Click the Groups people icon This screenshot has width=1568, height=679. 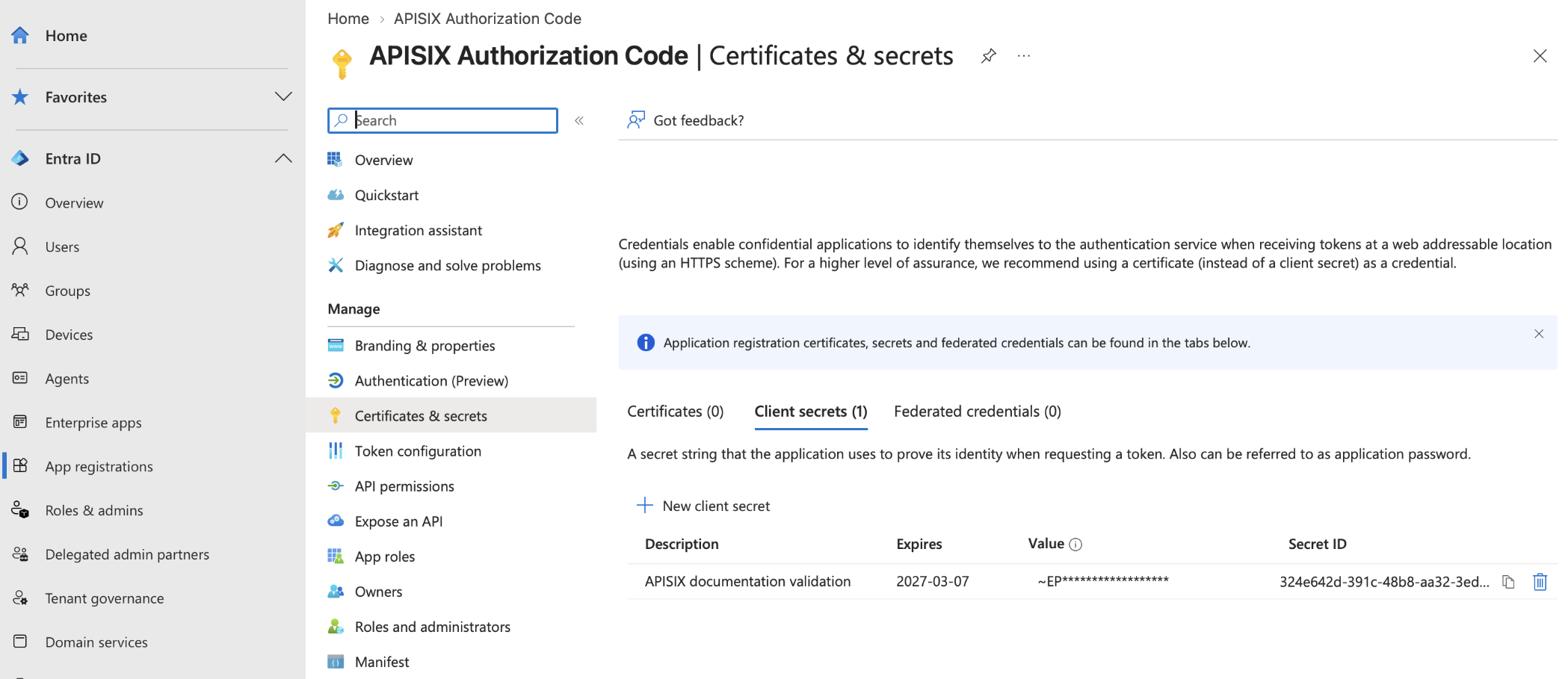point(20,291)
